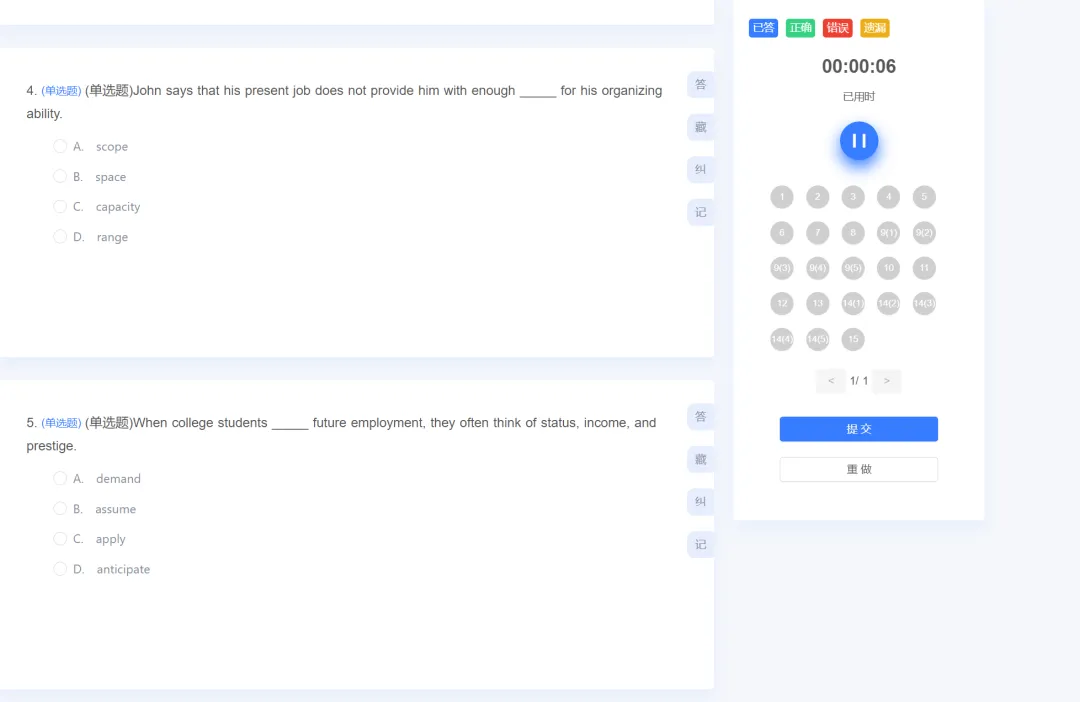Select option A demand for question 5
1080x702 pixels.
pos(60,478)
